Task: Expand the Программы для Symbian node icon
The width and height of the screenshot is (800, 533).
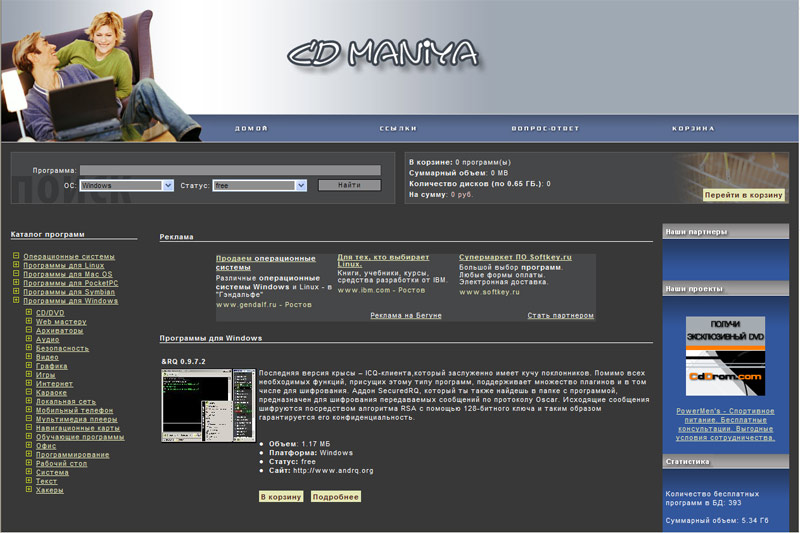Action: [16, 291]
